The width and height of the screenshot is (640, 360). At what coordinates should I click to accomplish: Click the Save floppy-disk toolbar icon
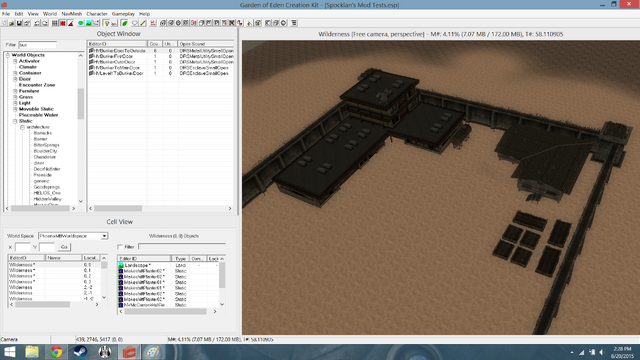click(x=19, y=23)
